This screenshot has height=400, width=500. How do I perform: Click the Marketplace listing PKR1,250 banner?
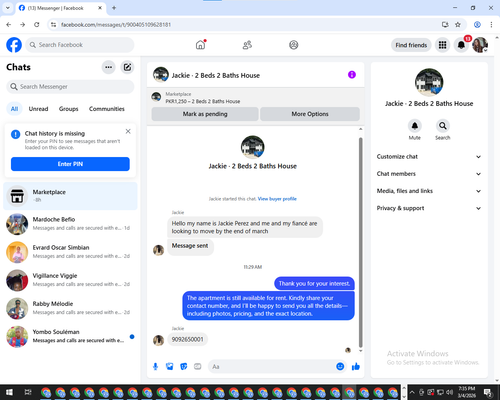click(x=256, y=98)
